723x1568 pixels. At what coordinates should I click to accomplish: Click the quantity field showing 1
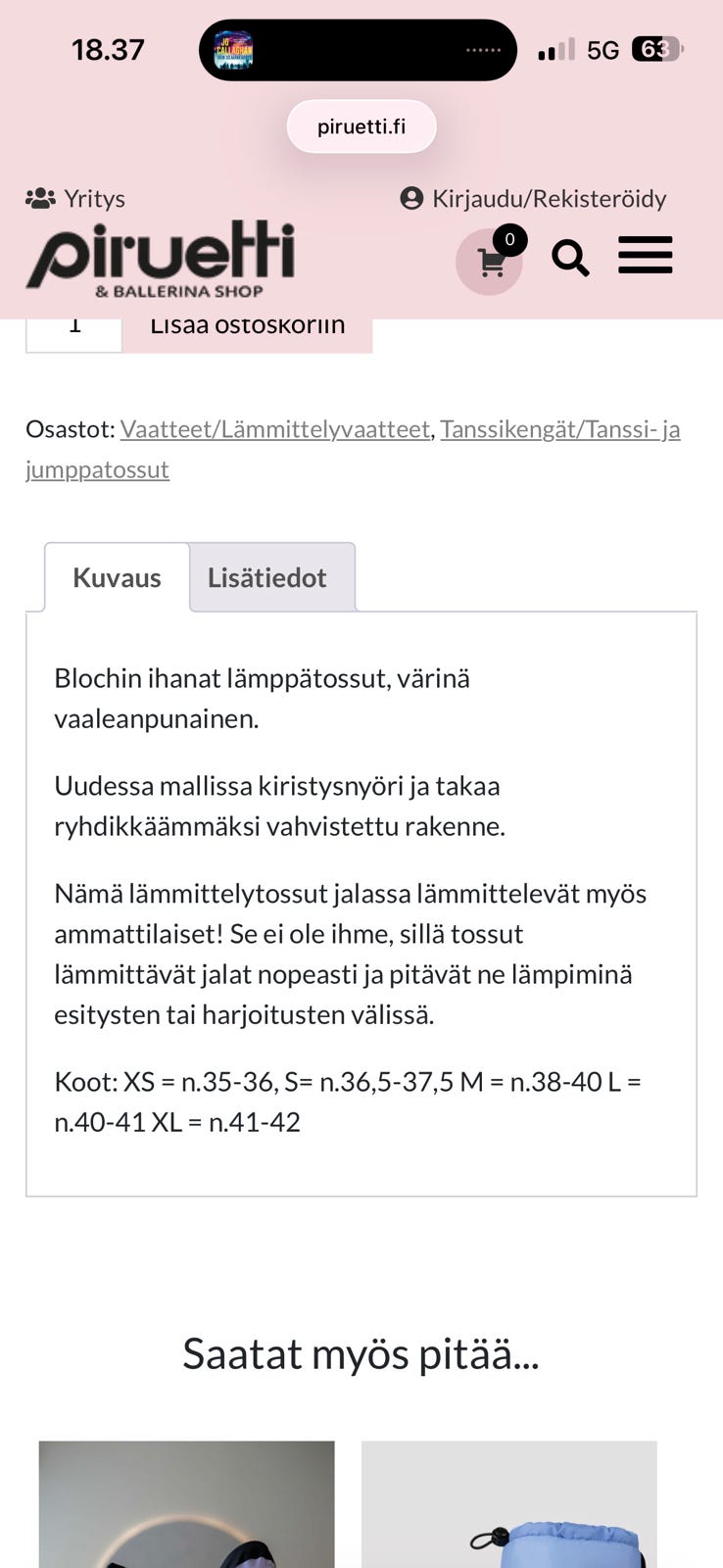[73, 326]
